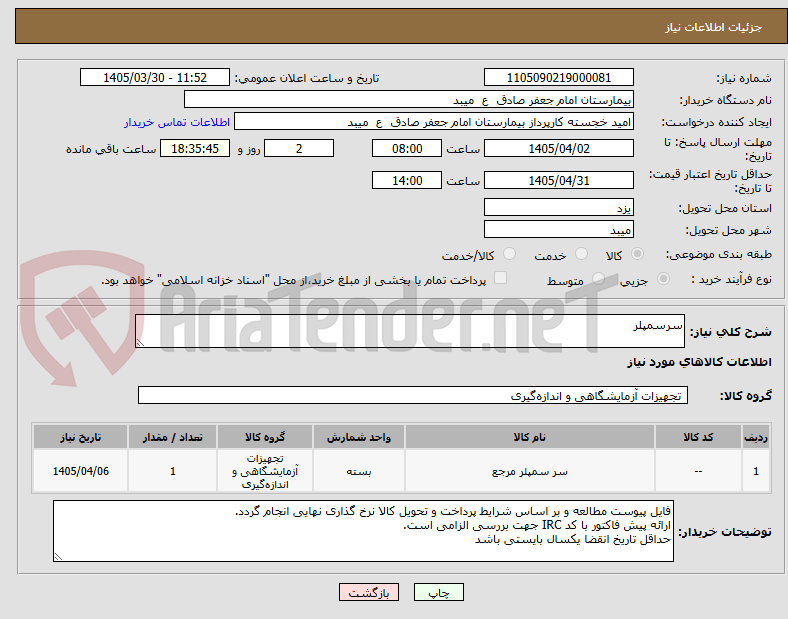Click the response deadline date 1405/04/02

click(x=558, y=149)
